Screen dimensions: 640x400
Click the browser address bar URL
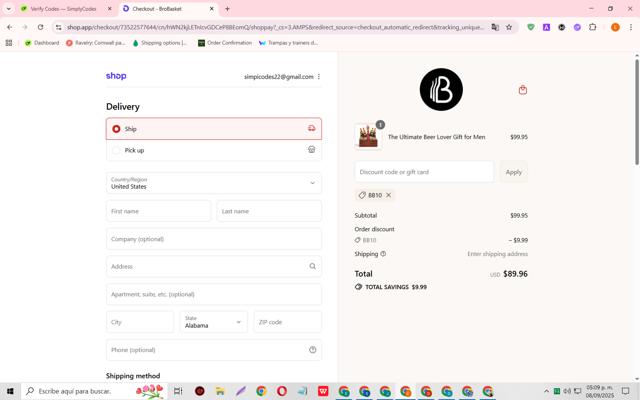pos(276,27)
